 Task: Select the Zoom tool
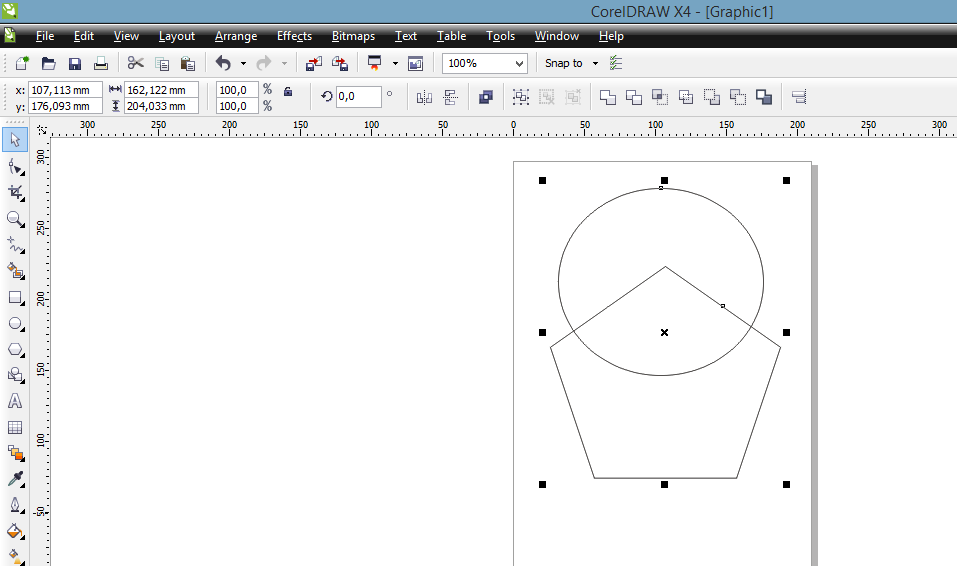tap(15, 219)
